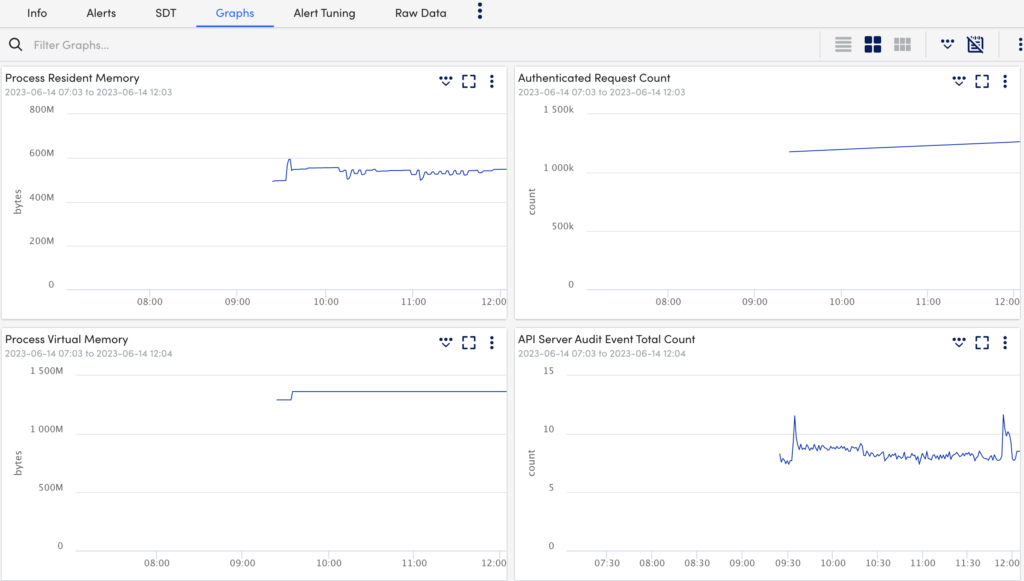Select the medium grid view toggle
Image resolution: width=1024 pixels, height=581 pixels.
(872, 44)
